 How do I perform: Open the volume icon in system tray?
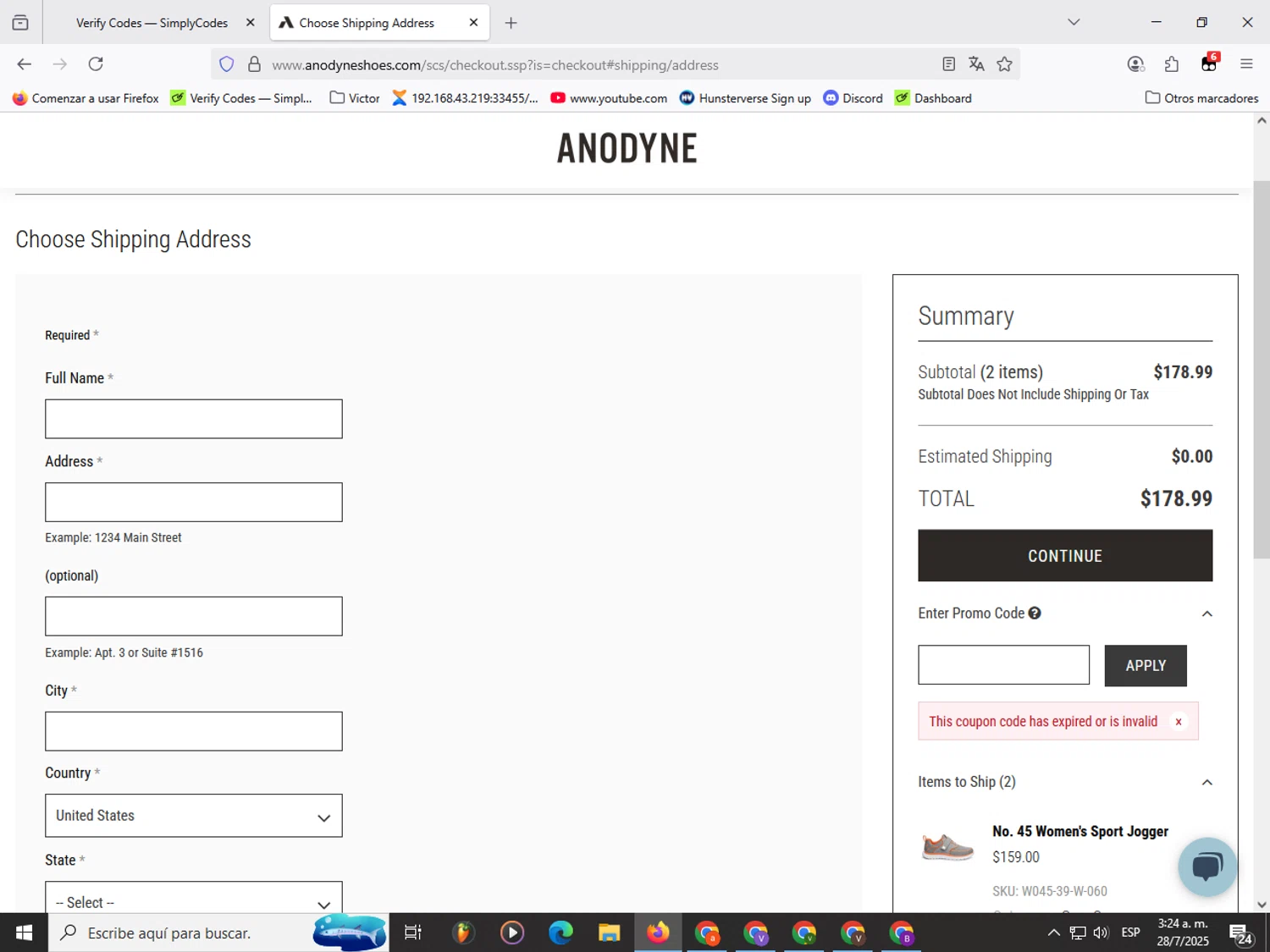click(1101, 933)
